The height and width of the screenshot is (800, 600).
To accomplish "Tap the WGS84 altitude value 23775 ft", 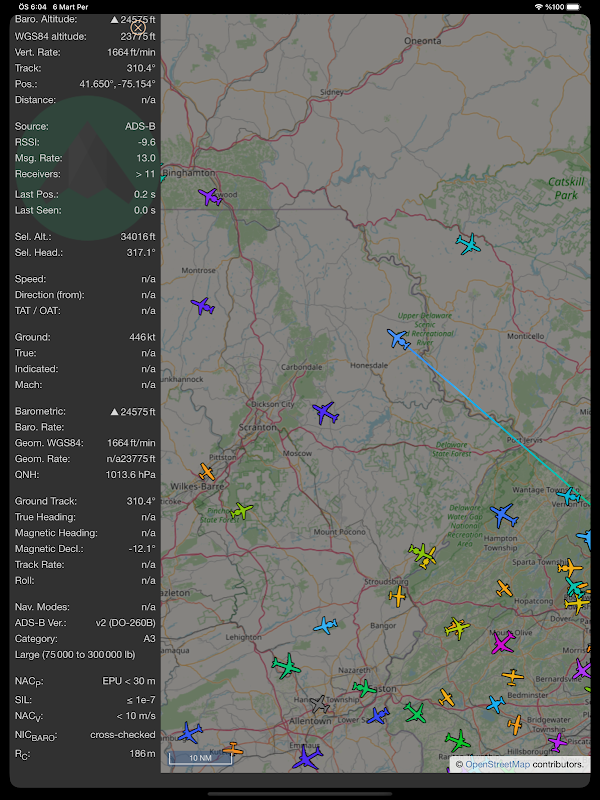I will pyautogui.click(x=138, y=36).
